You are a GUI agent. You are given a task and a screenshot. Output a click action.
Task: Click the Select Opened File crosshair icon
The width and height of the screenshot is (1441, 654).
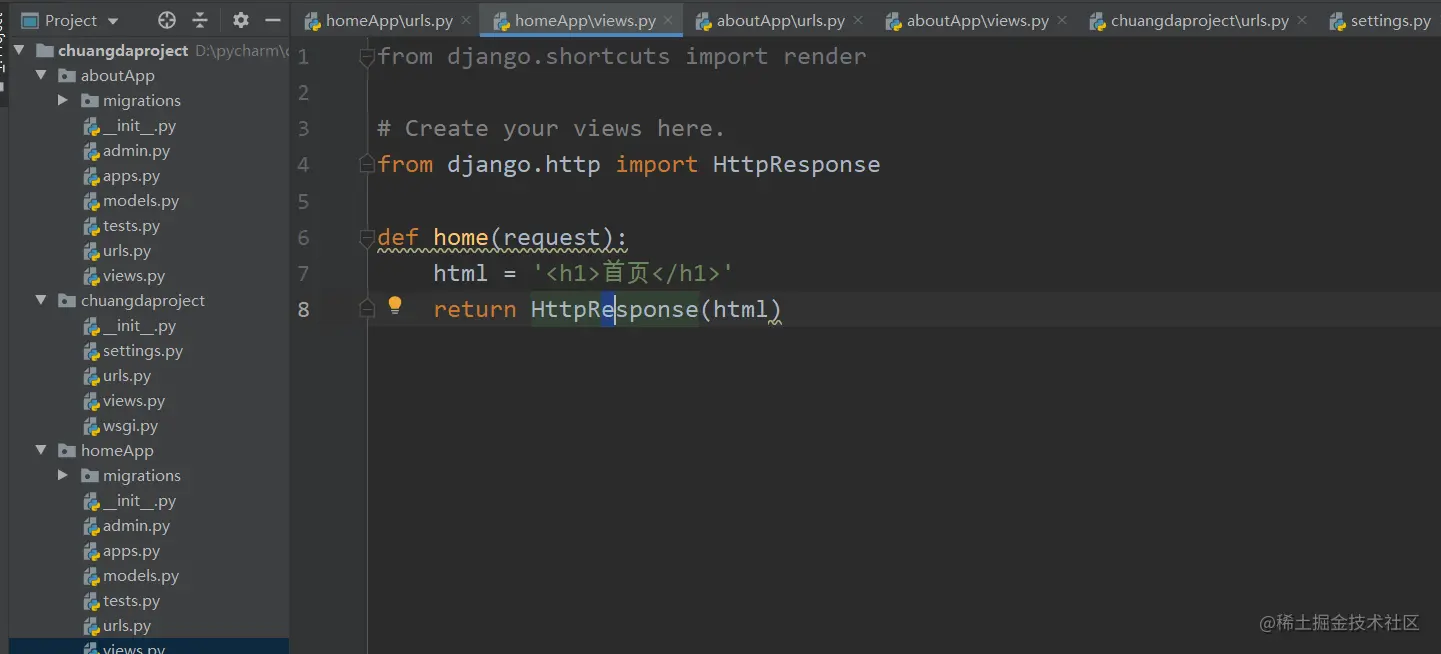point(165,19)
